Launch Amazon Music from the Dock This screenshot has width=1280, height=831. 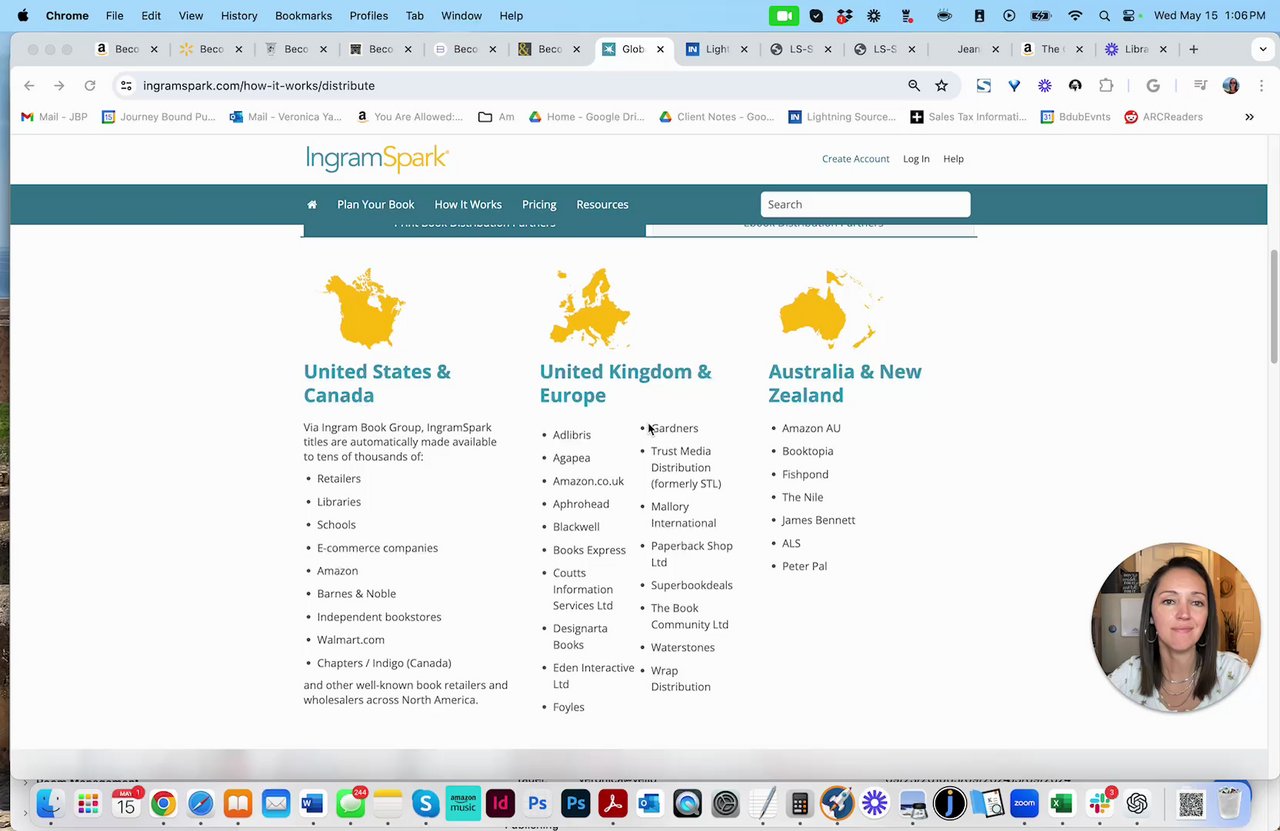pos(463,803)
